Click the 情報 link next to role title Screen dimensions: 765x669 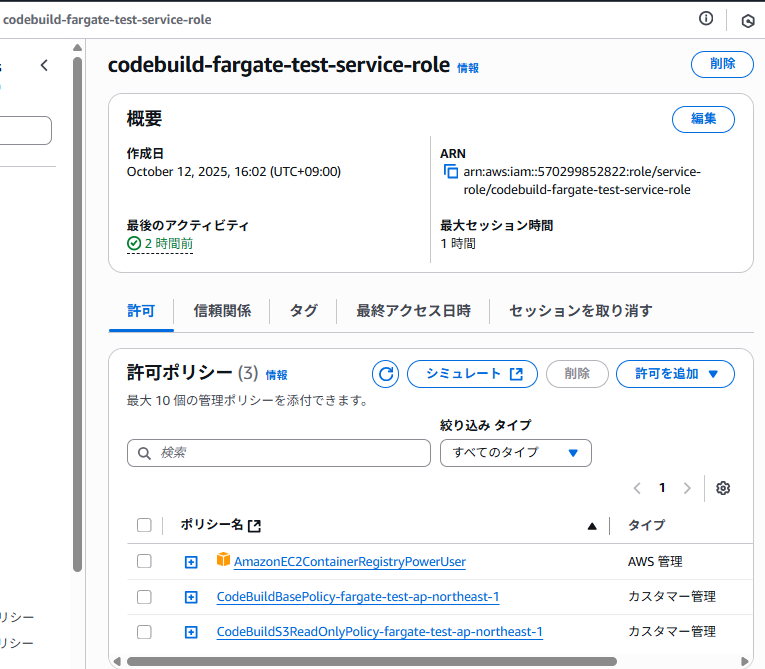point(468,68)
